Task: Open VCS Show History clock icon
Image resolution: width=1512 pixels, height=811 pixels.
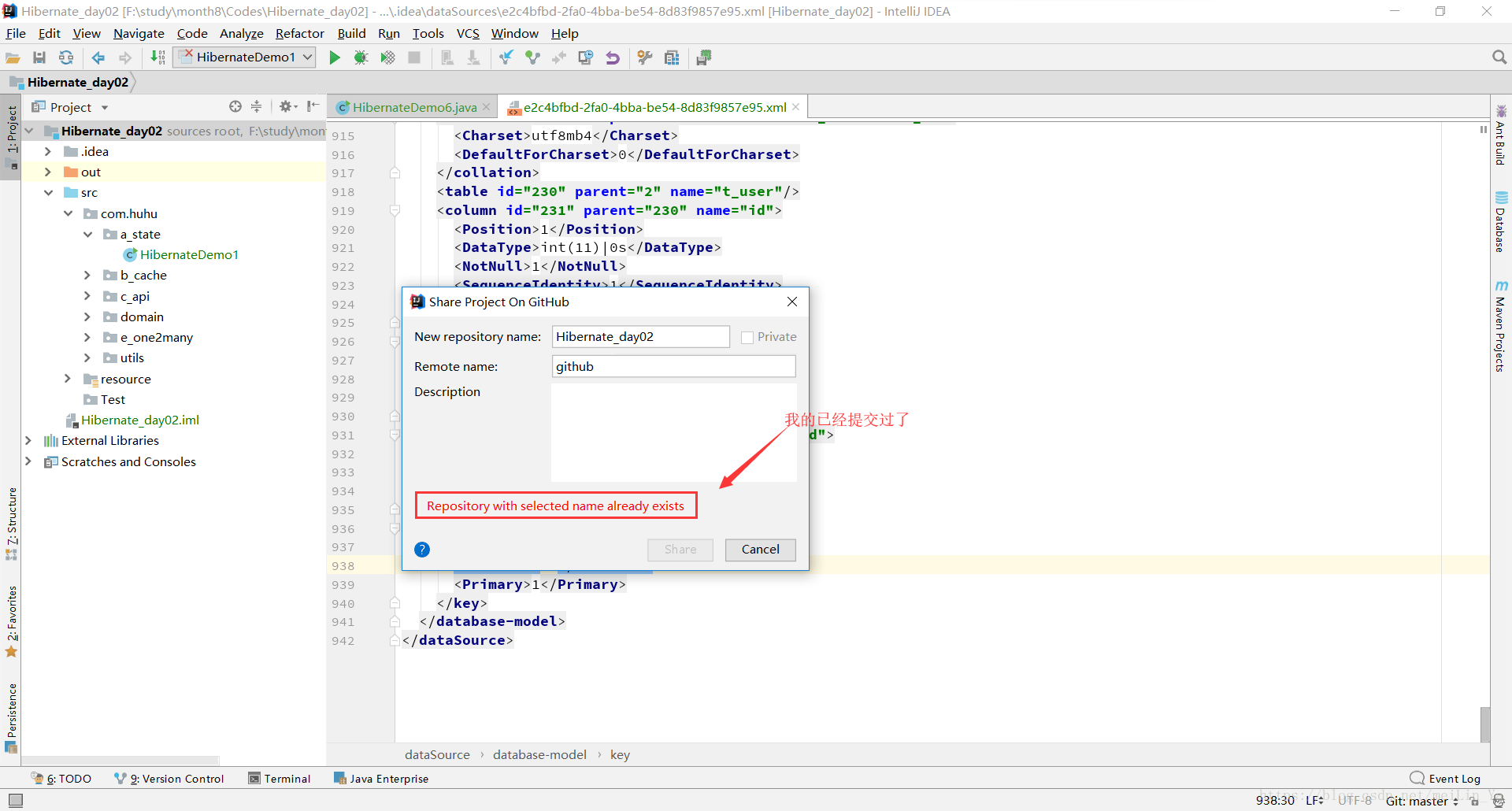Action: [585, 57]
